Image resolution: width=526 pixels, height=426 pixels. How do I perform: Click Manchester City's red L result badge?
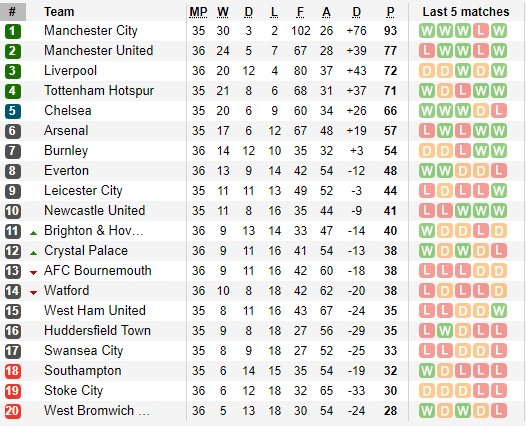coord(481,31)
